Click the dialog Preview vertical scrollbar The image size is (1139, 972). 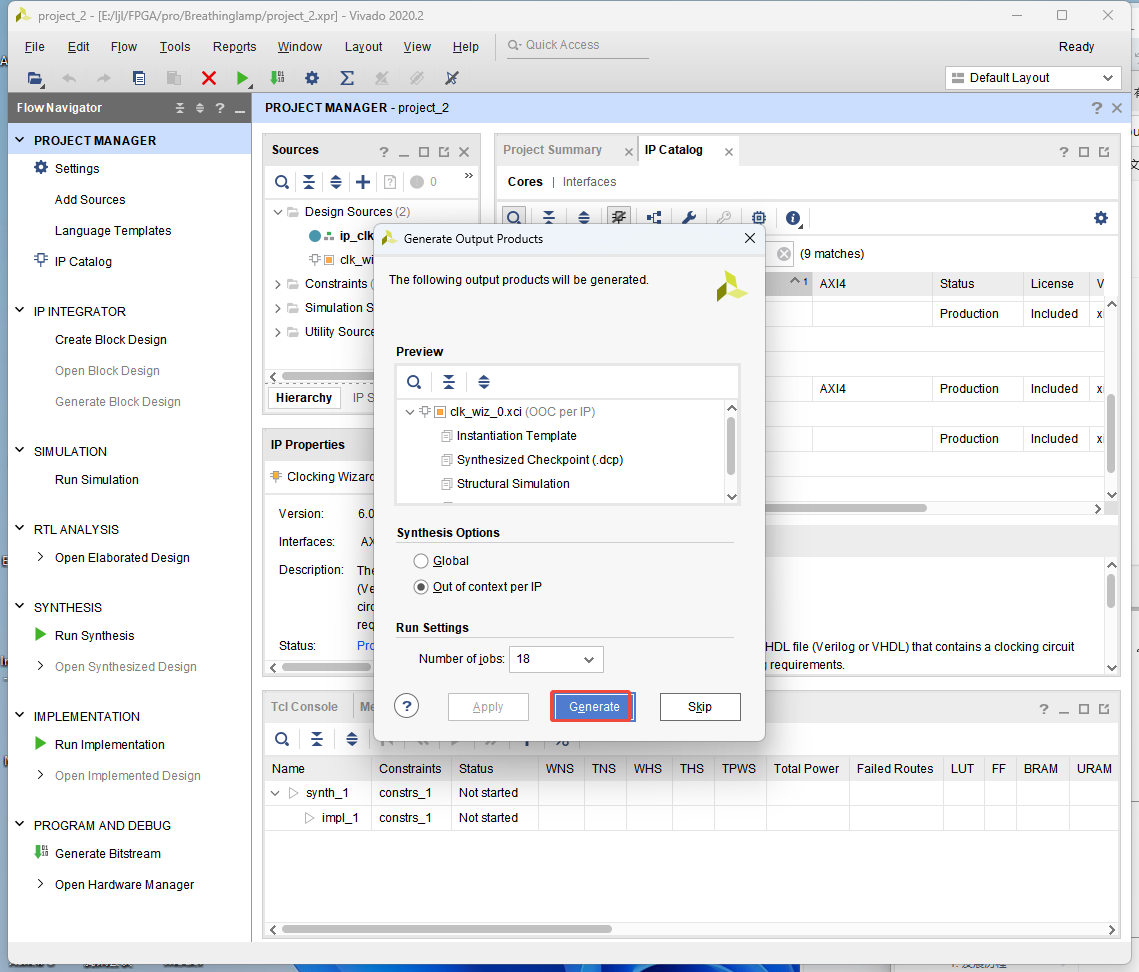click(x=731, y=446)
